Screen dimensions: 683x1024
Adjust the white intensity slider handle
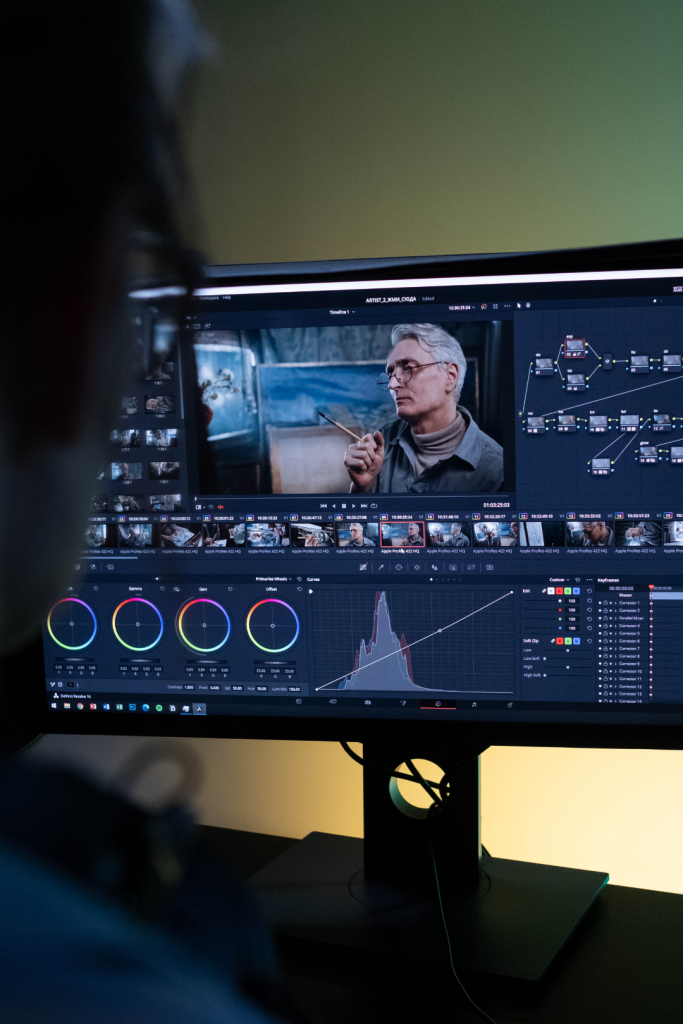coord(560,601)
